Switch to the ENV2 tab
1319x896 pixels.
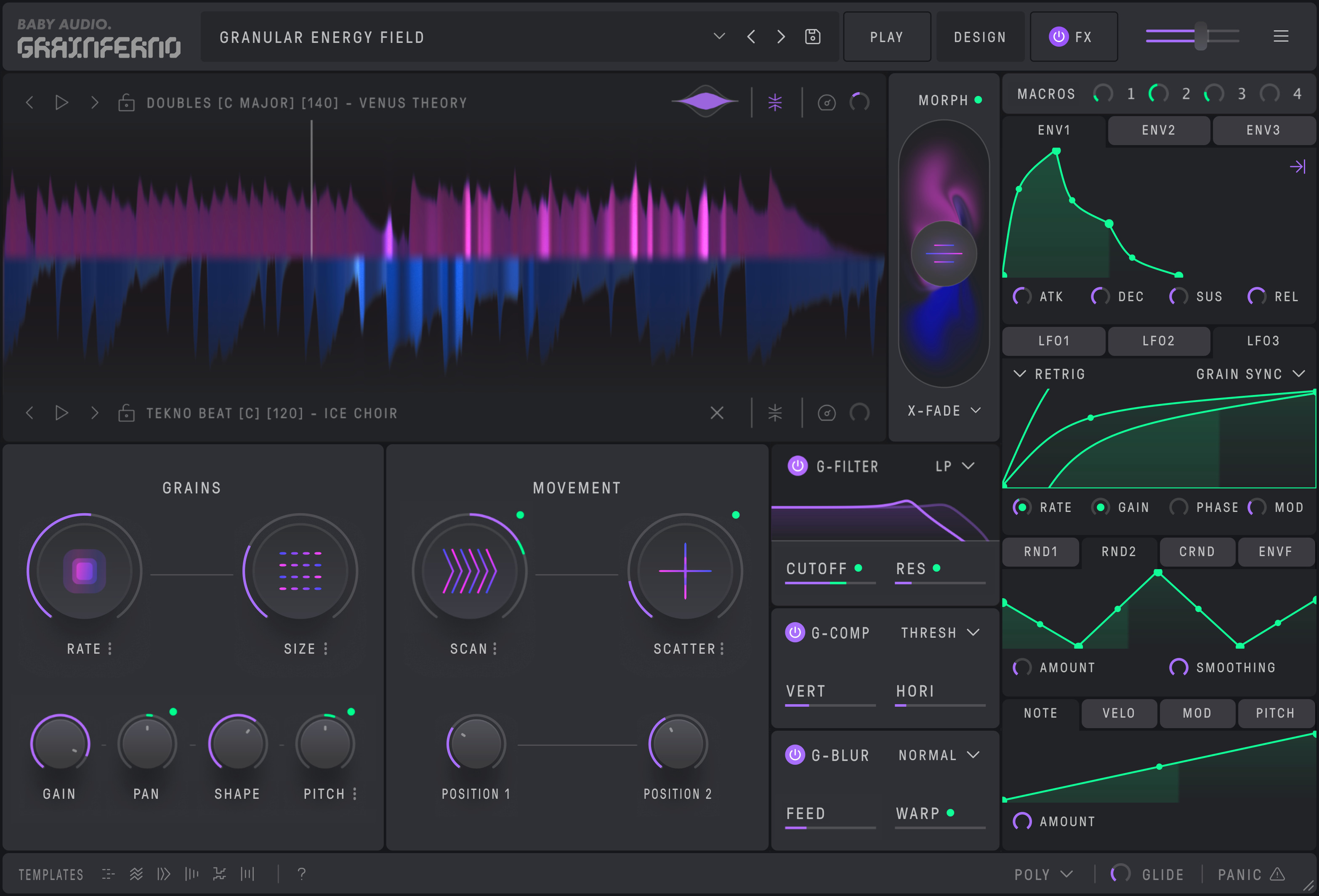point(1158,130)
